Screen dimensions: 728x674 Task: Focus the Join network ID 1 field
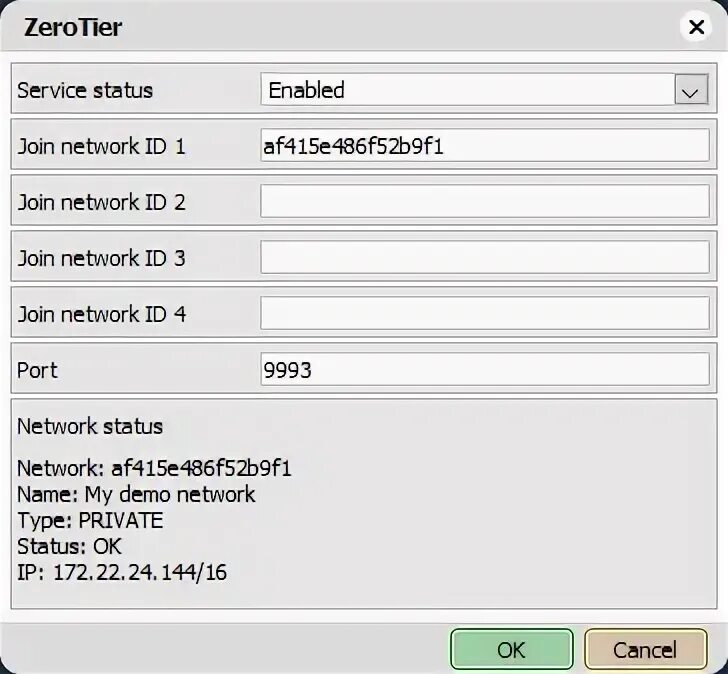tap(485, 146)
